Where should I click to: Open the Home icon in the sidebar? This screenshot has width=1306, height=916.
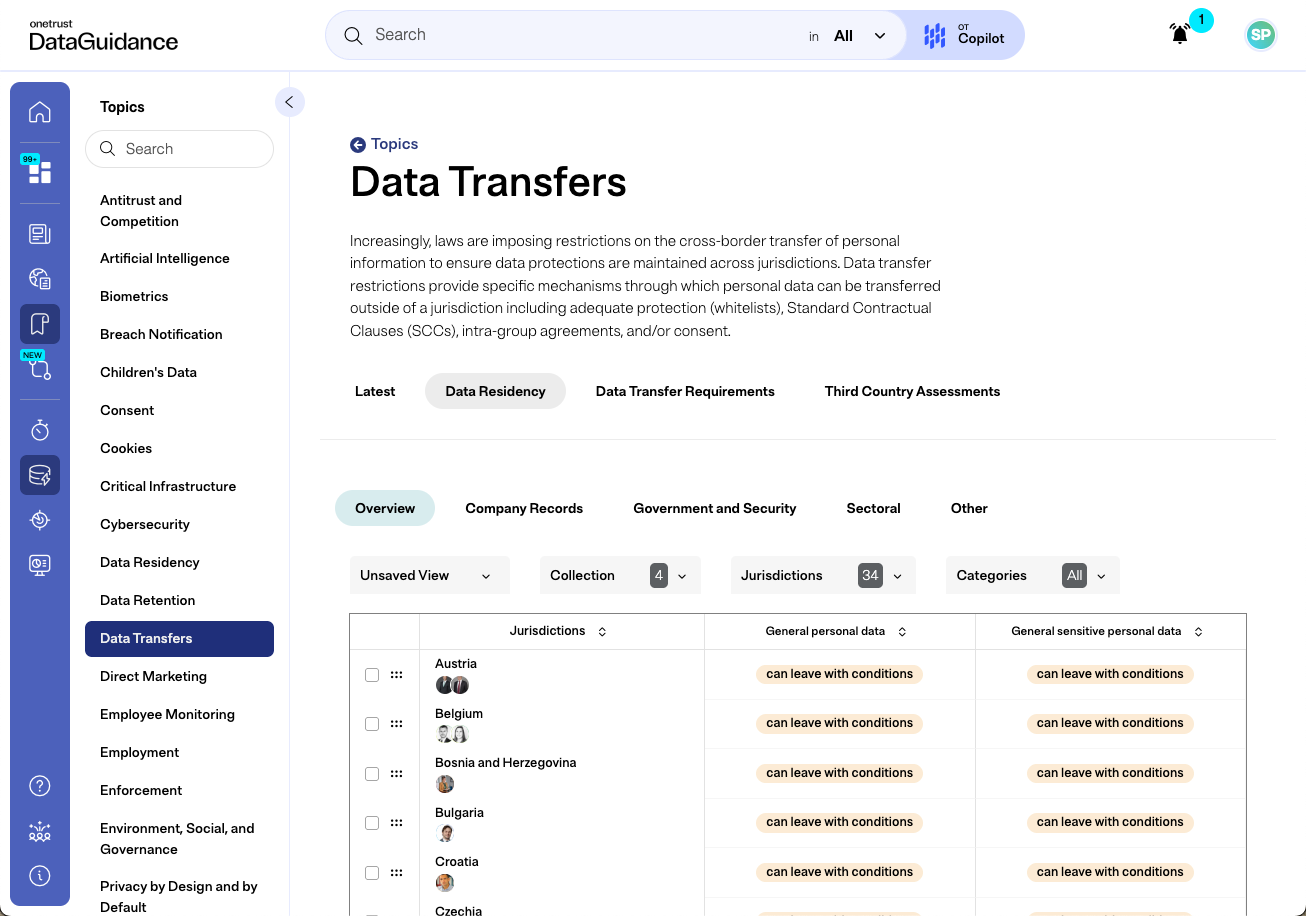pyautogui.click(x=39, y=112)
